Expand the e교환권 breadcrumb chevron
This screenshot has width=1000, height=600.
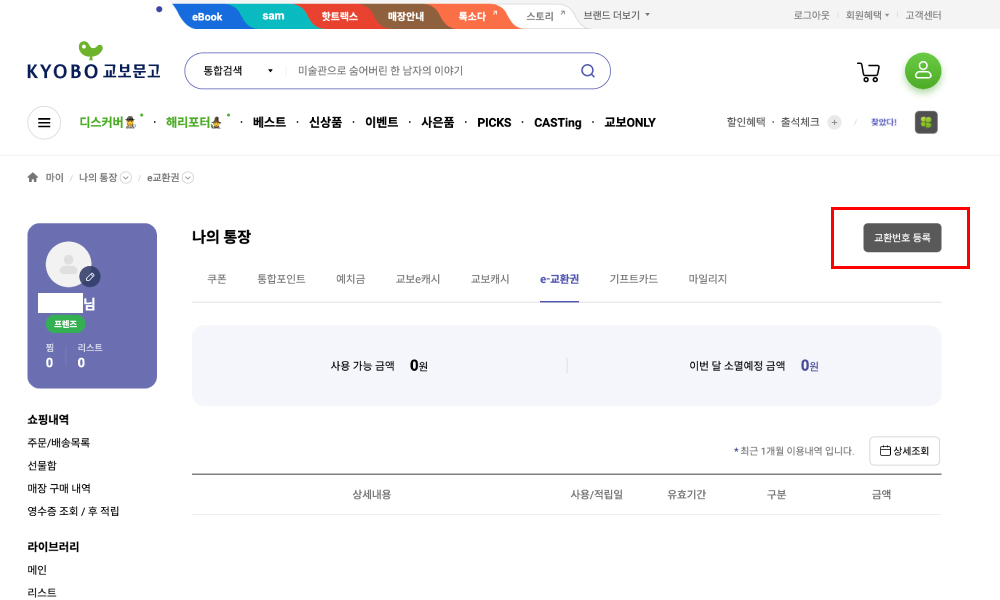188,178
